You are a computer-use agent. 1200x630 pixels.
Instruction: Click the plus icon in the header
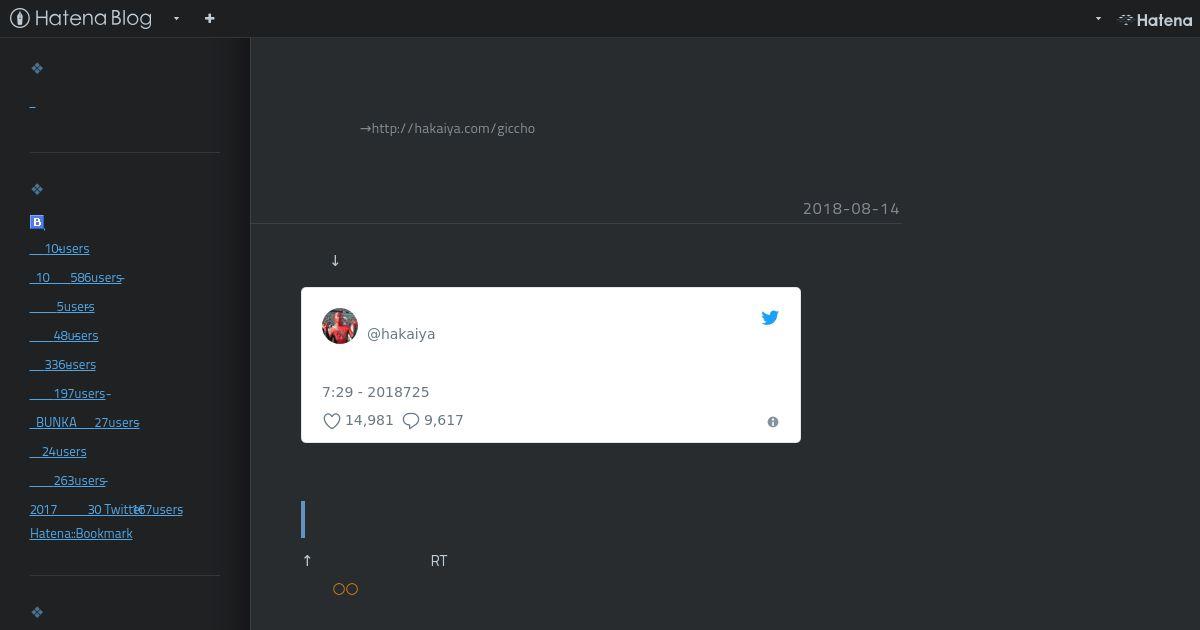click(209, 18)
